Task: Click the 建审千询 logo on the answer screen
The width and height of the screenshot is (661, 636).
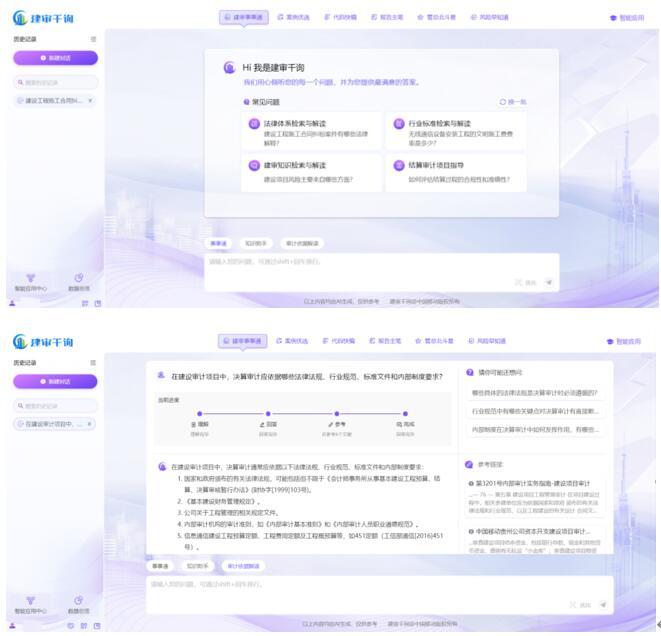Action: [43, 342]
